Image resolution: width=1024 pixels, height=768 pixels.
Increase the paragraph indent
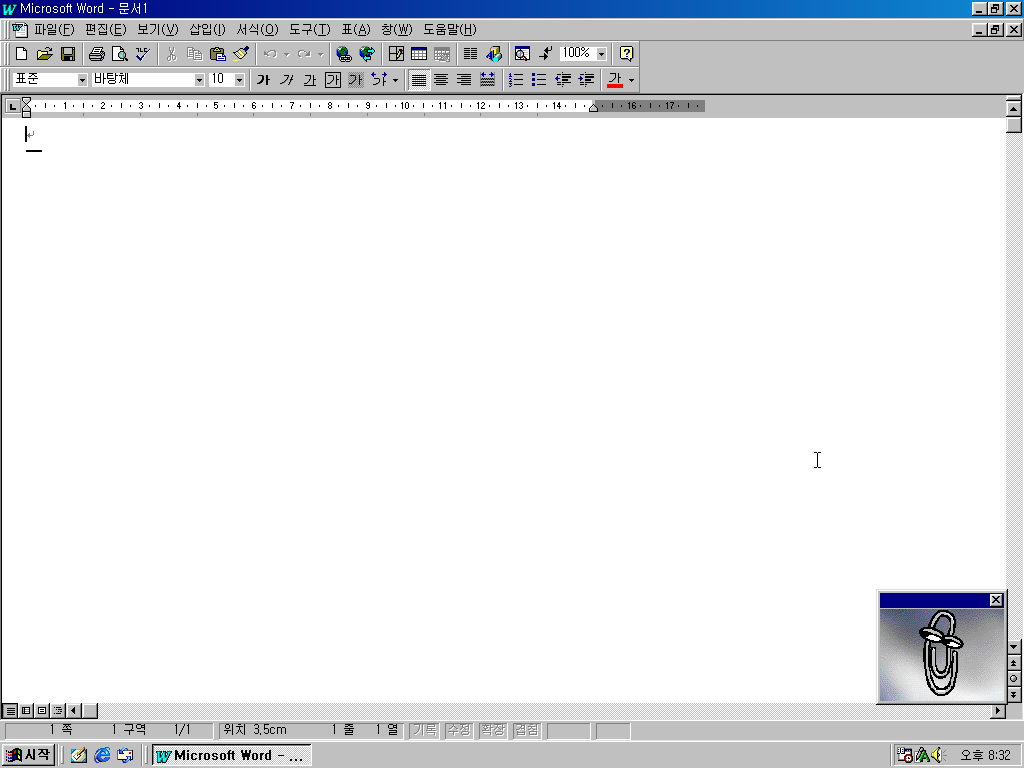point(586,80)
